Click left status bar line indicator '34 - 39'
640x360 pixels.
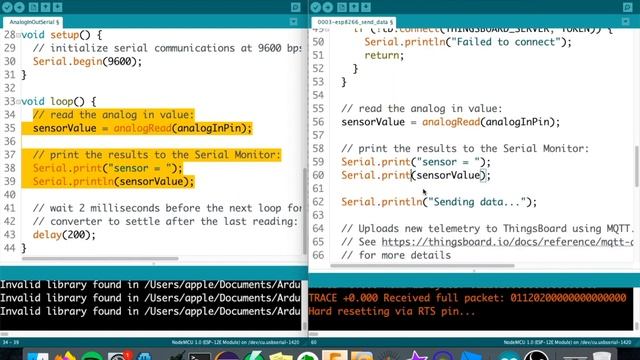[11, 342]
